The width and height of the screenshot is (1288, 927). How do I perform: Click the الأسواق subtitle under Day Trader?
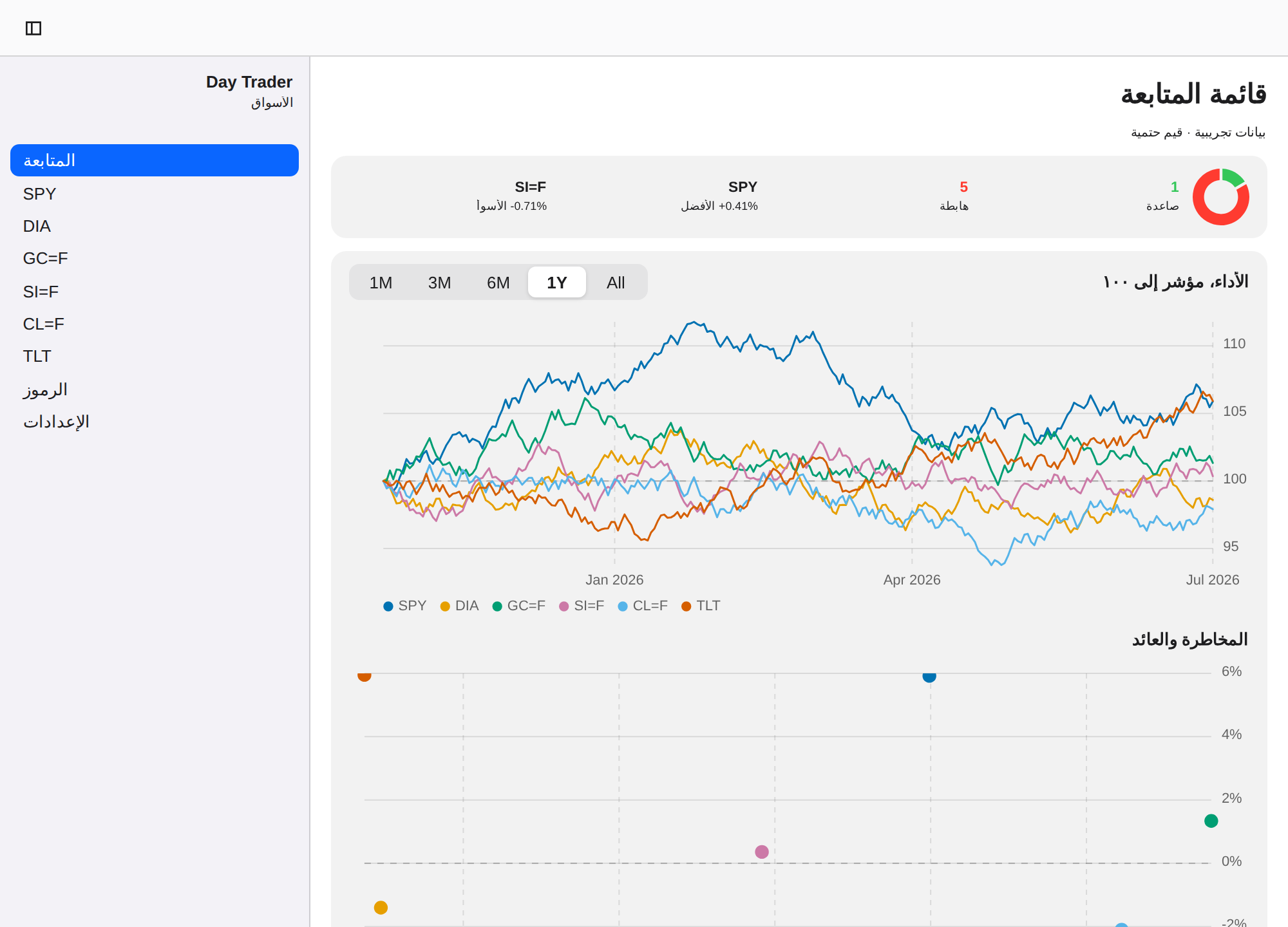pos(272,103)
